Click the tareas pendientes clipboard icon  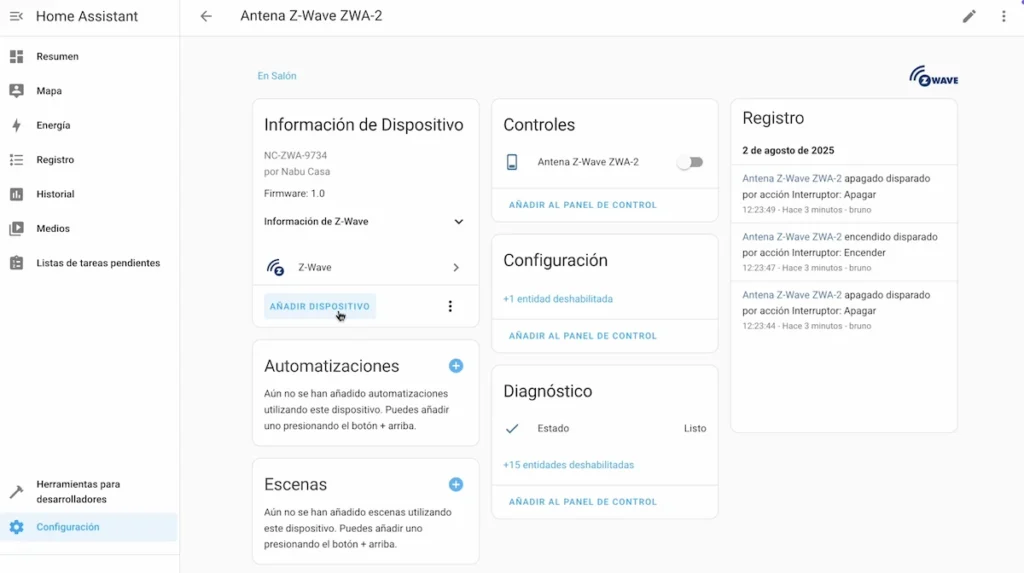click(x=16, y=263)
